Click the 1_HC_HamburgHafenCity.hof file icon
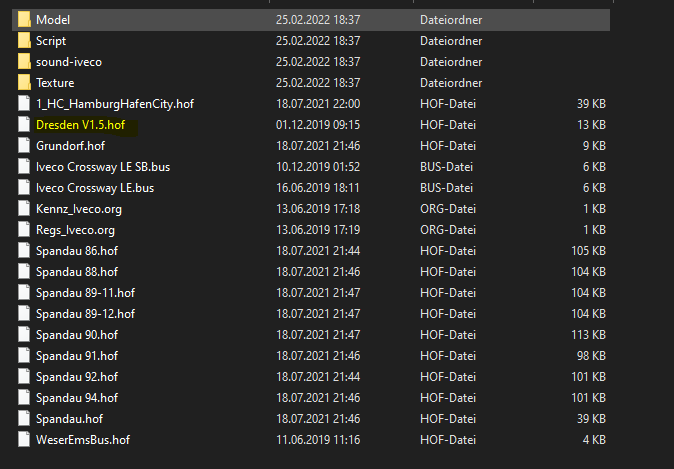Screen dimensions: 674x469 coord(24,103)
